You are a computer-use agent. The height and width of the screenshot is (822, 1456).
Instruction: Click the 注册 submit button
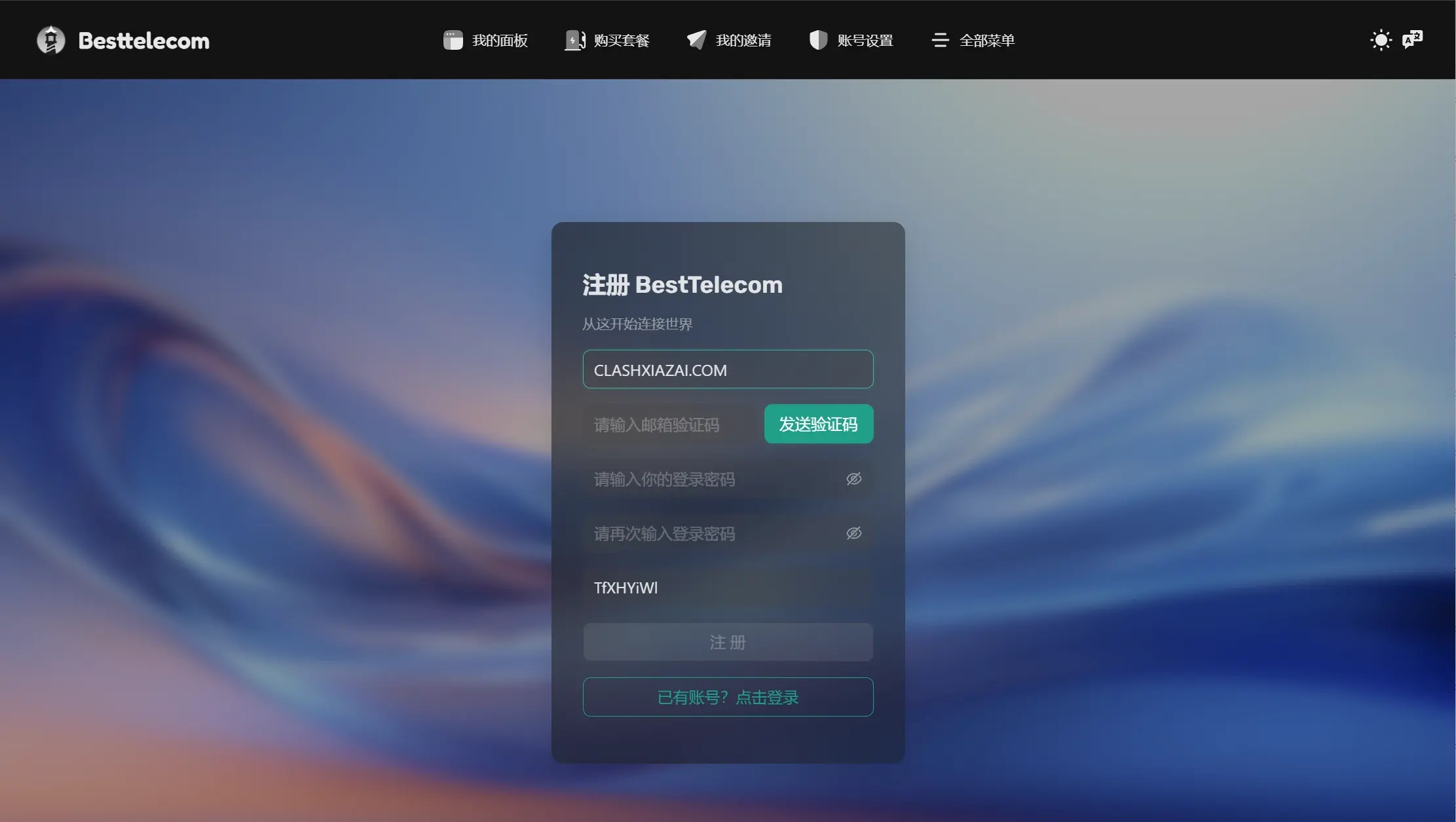pyautogui.click(x=728, y=642)
